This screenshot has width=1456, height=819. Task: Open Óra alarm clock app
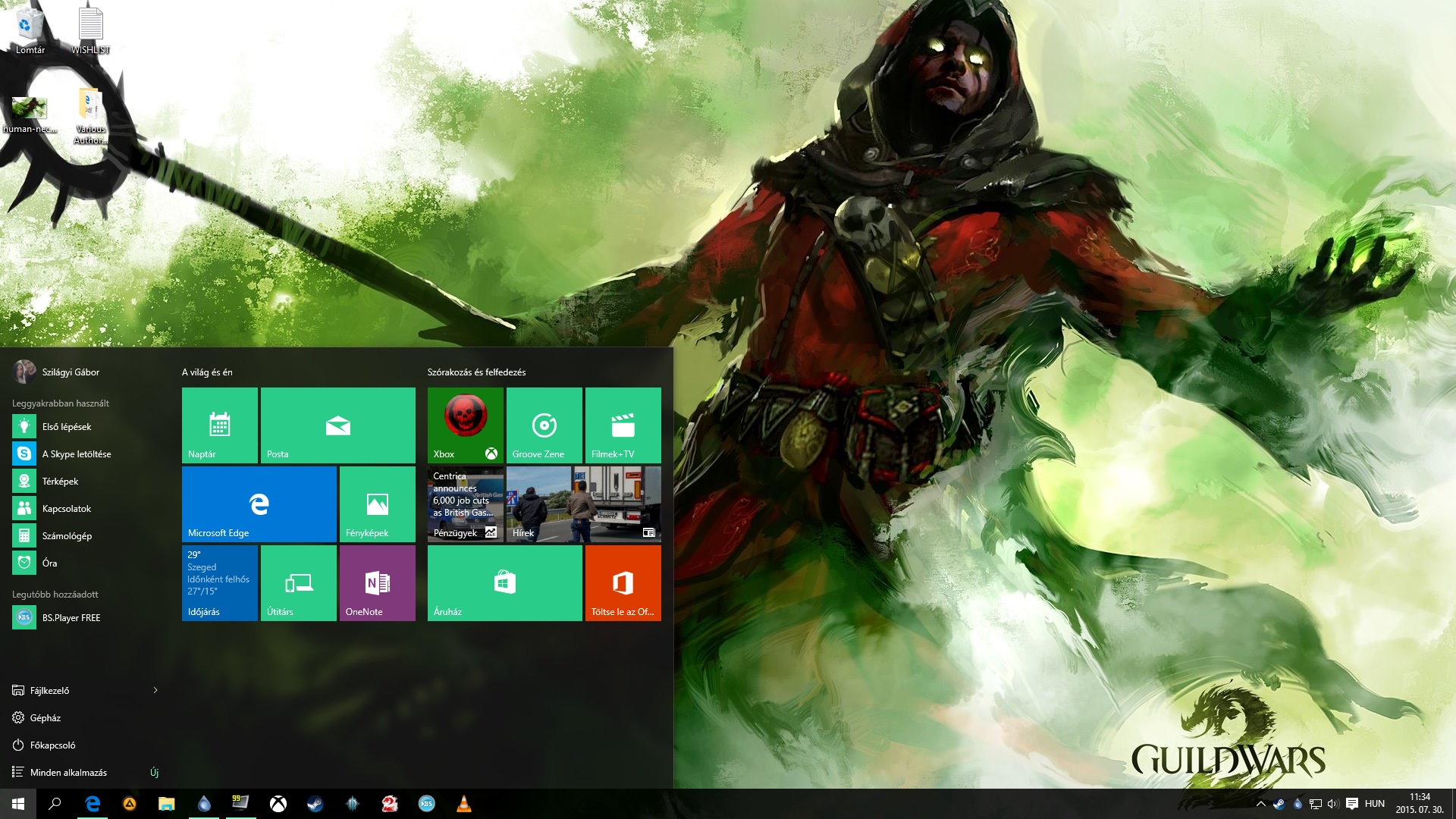point(83,563)
